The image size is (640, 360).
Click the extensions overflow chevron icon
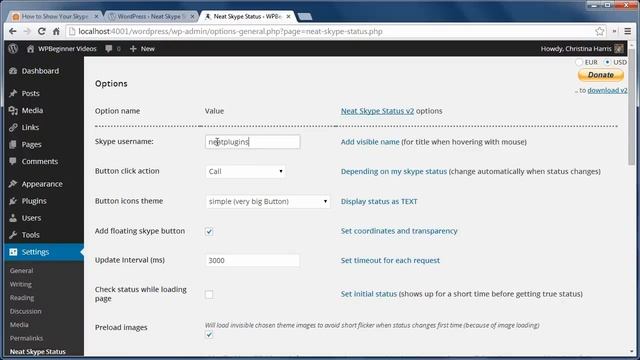tap(614, 31)
